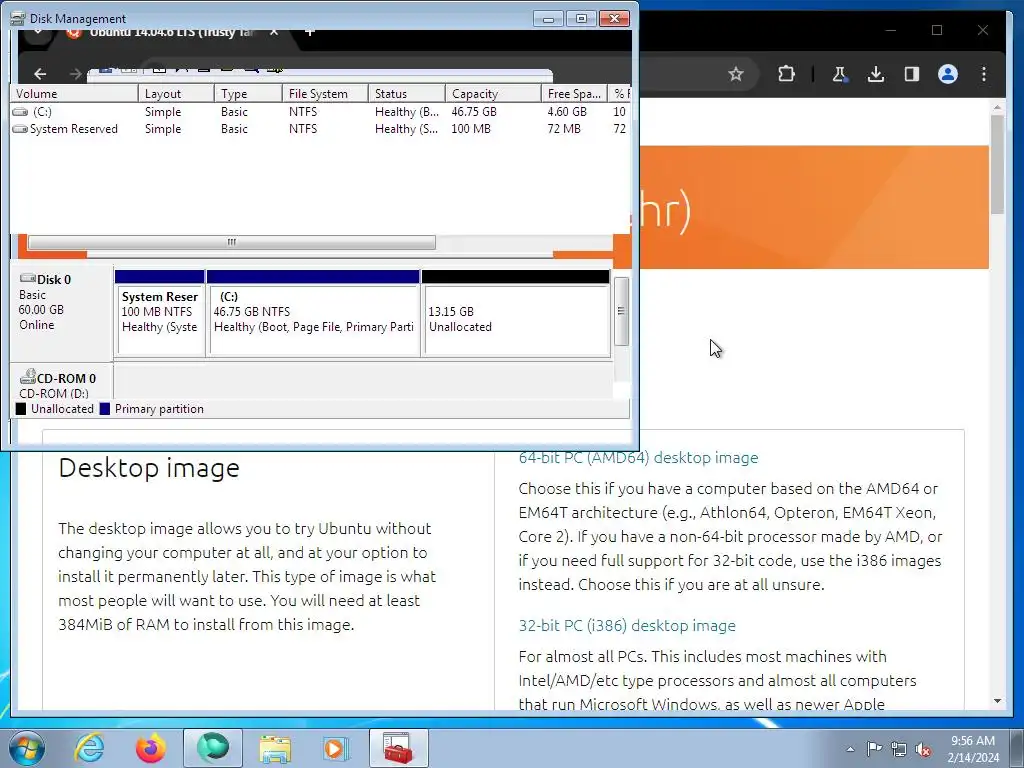This screenshot has height=768, width=1024.
Task: Click the "72 MB" free space cell
Action: pos(564,129)
